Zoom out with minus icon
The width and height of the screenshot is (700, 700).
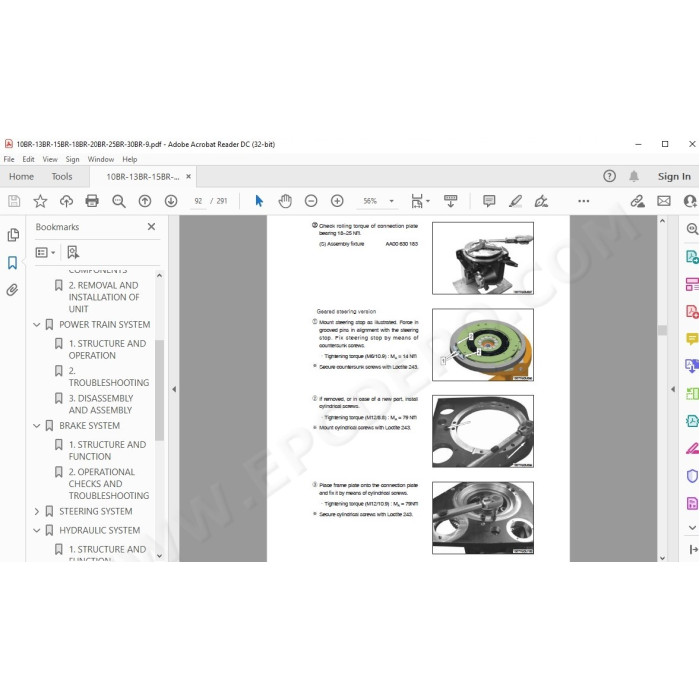311,201
